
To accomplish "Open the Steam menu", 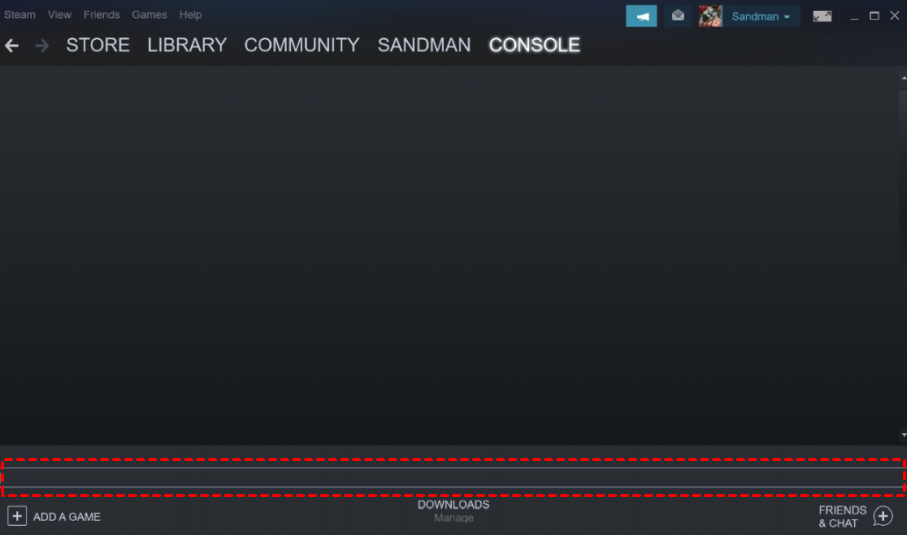I will click(x=20, y=14).
